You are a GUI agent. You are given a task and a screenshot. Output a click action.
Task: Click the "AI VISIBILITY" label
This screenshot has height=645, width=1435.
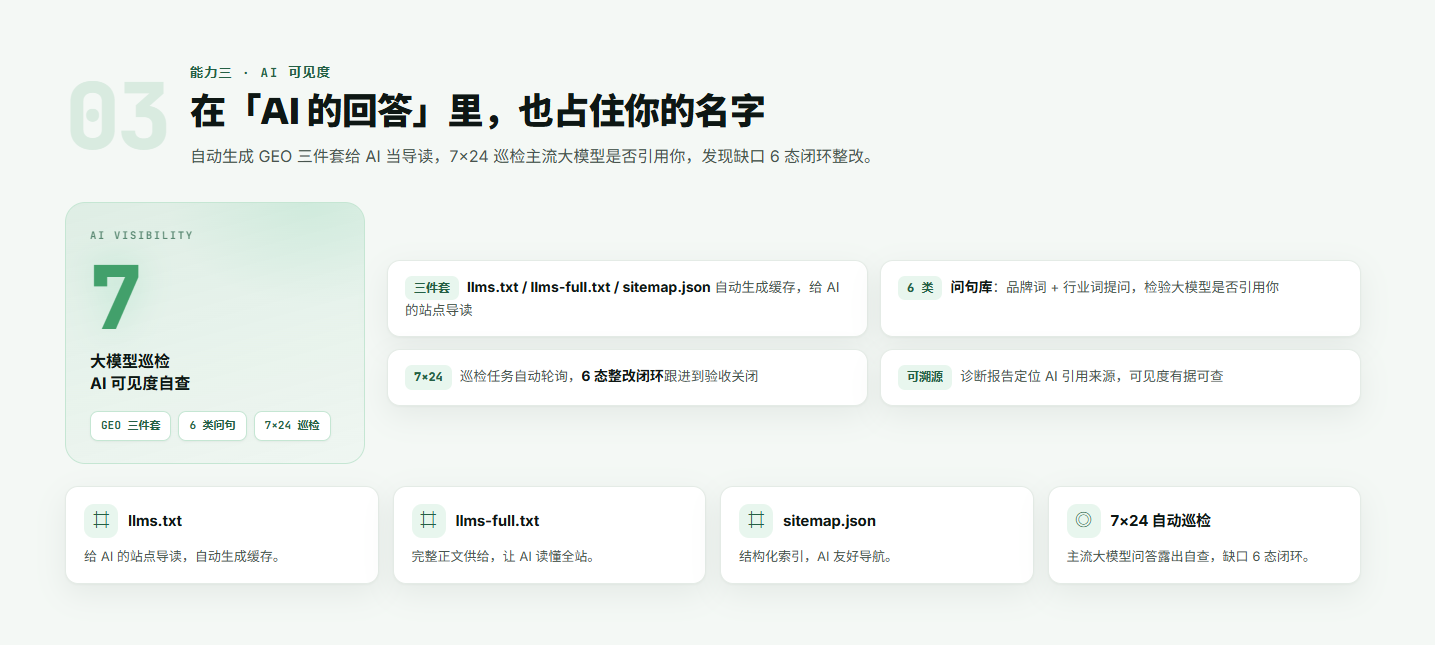[141, 236]
